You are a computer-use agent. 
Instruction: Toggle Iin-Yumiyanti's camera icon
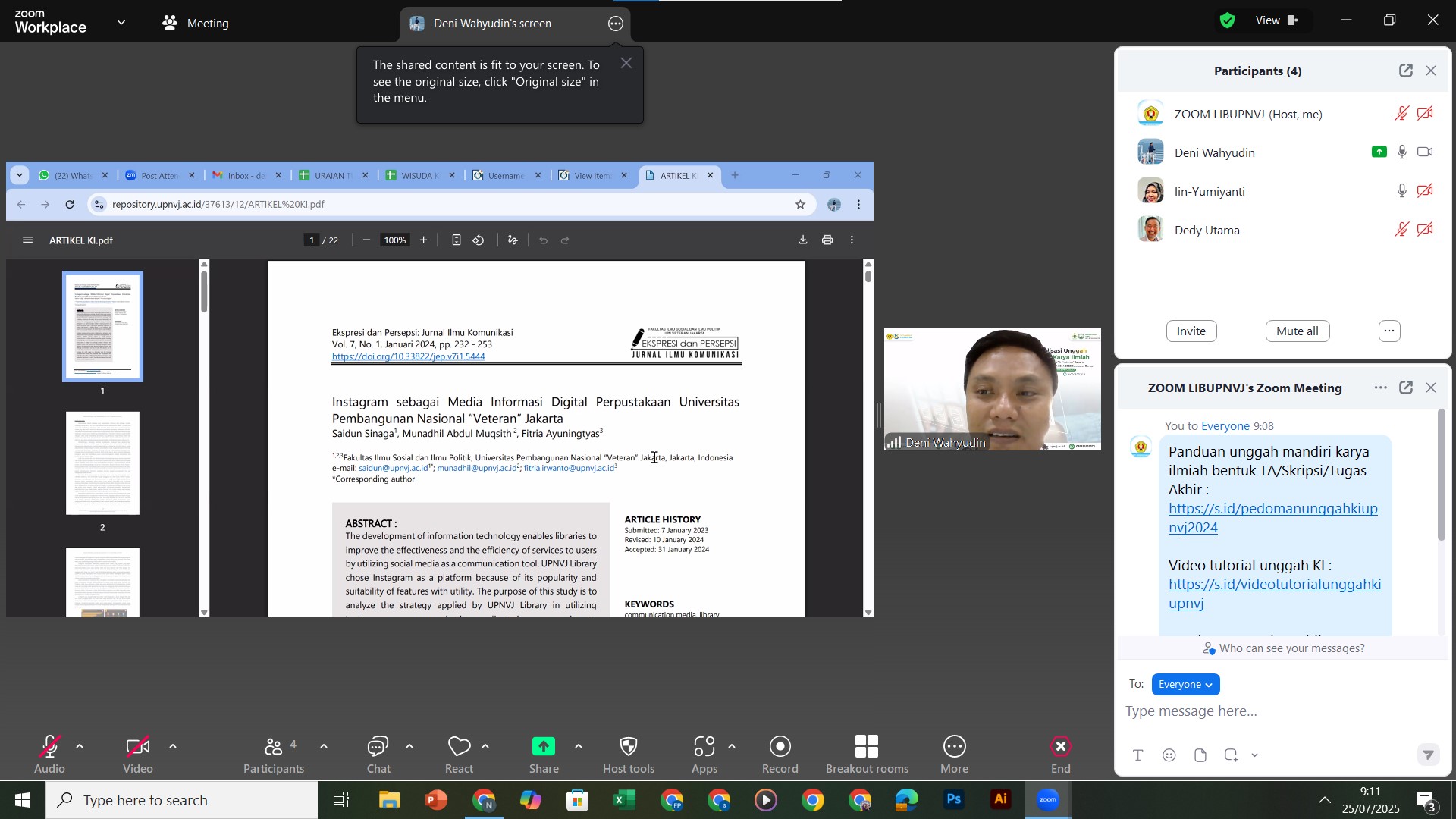point(1426,191)
